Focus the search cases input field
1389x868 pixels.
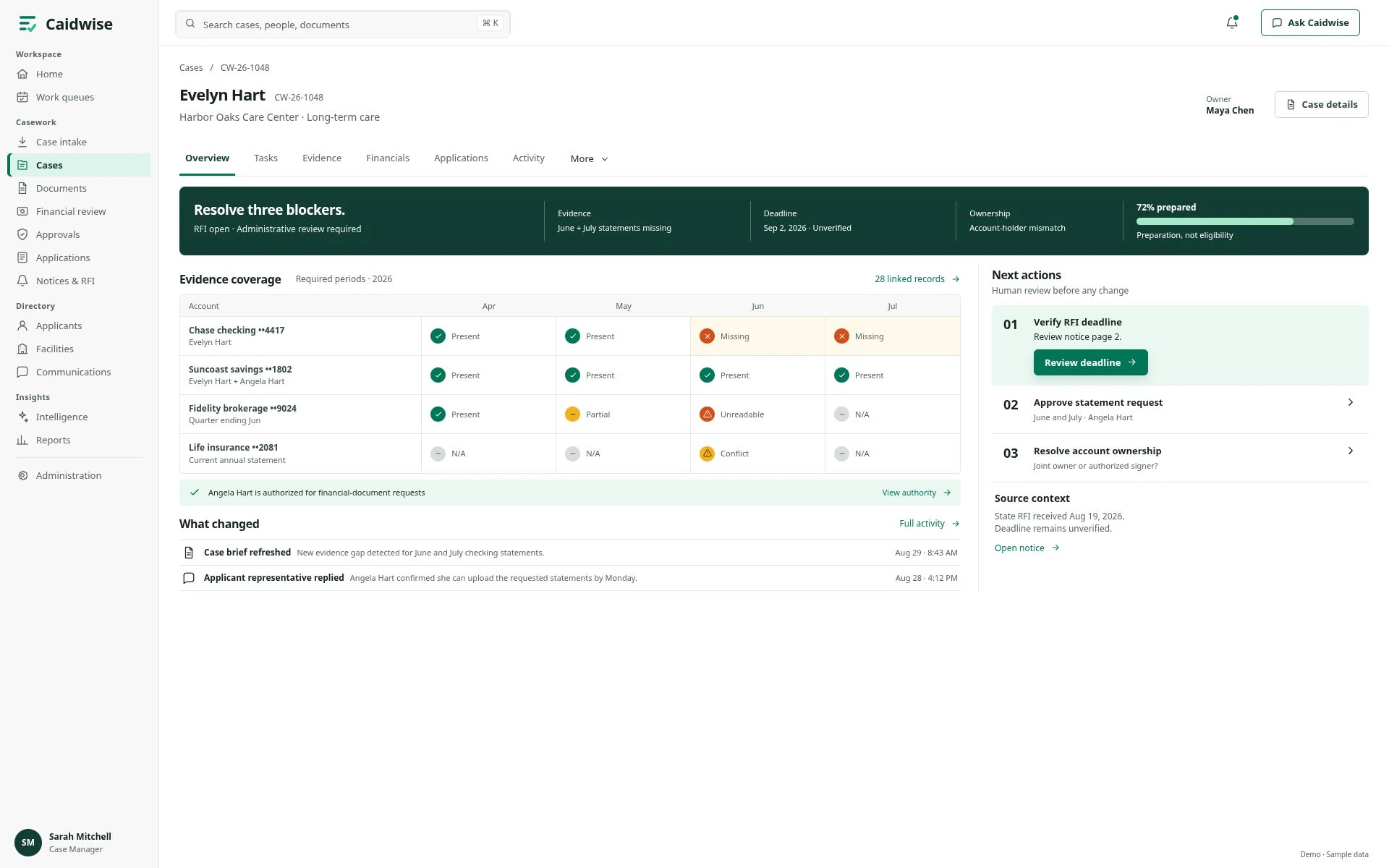pos(342,24)
